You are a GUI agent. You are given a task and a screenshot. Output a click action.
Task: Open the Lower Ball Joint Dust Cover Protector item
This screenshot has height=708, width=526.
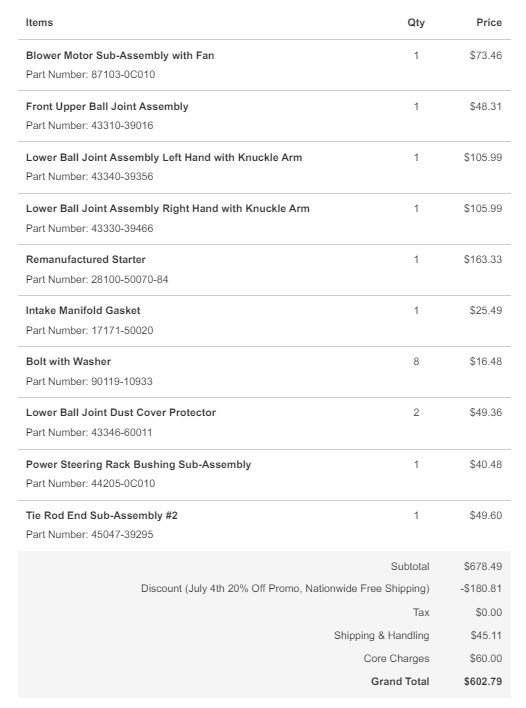[x=121, y=413]
